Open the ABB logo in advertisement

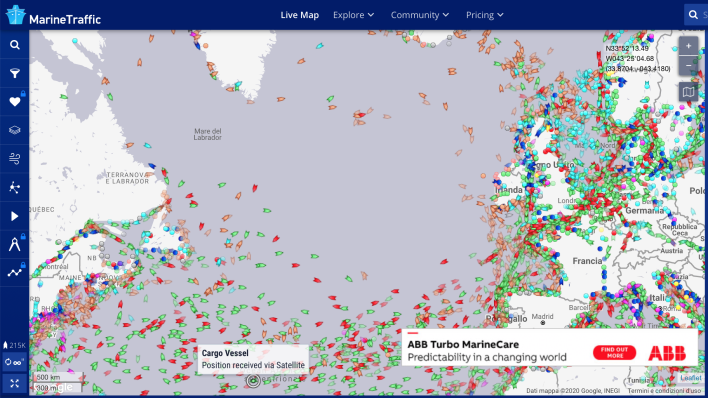point(667,353)
